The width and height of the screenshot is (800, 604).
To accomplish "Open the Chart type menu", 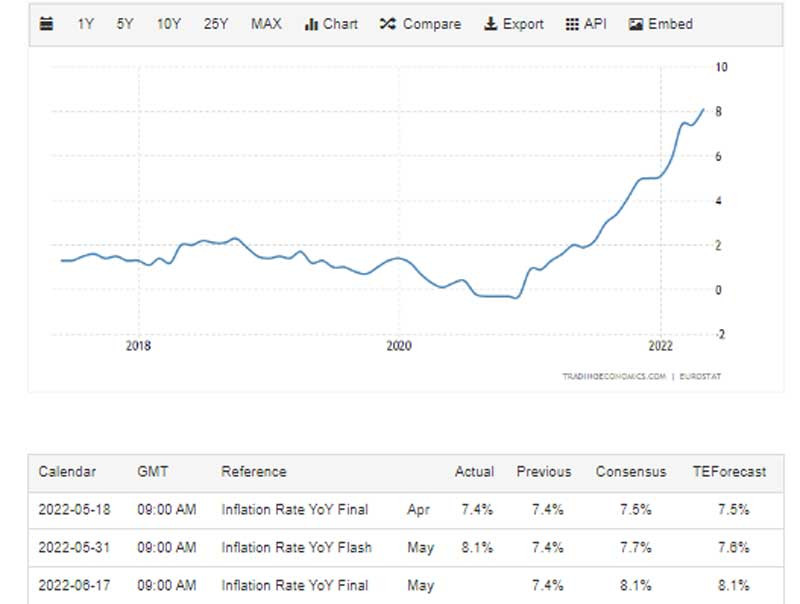I will pos(330,24).
